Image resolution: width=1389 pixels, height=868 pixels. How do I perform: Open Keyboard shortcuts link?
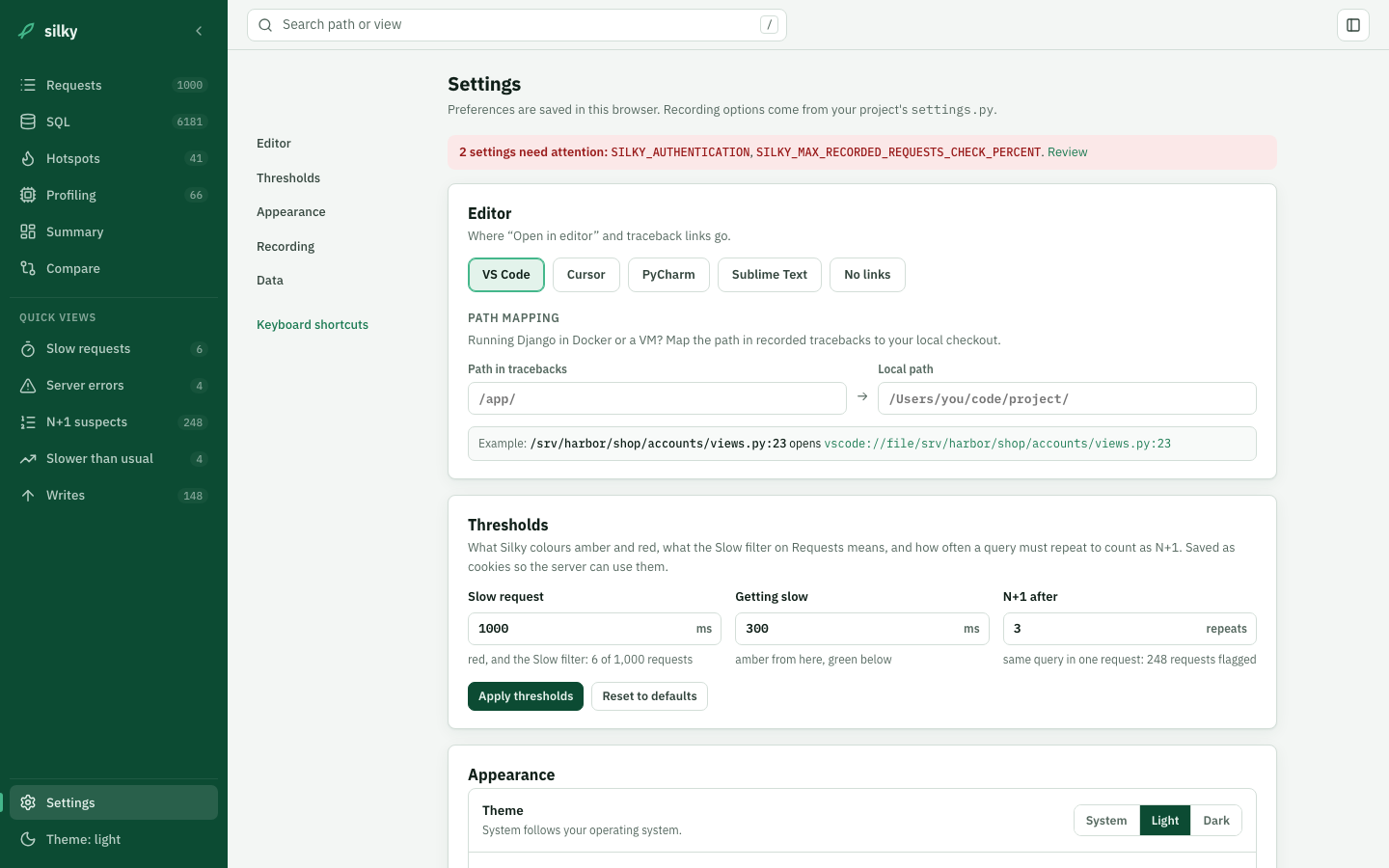[x=313, y=325]
